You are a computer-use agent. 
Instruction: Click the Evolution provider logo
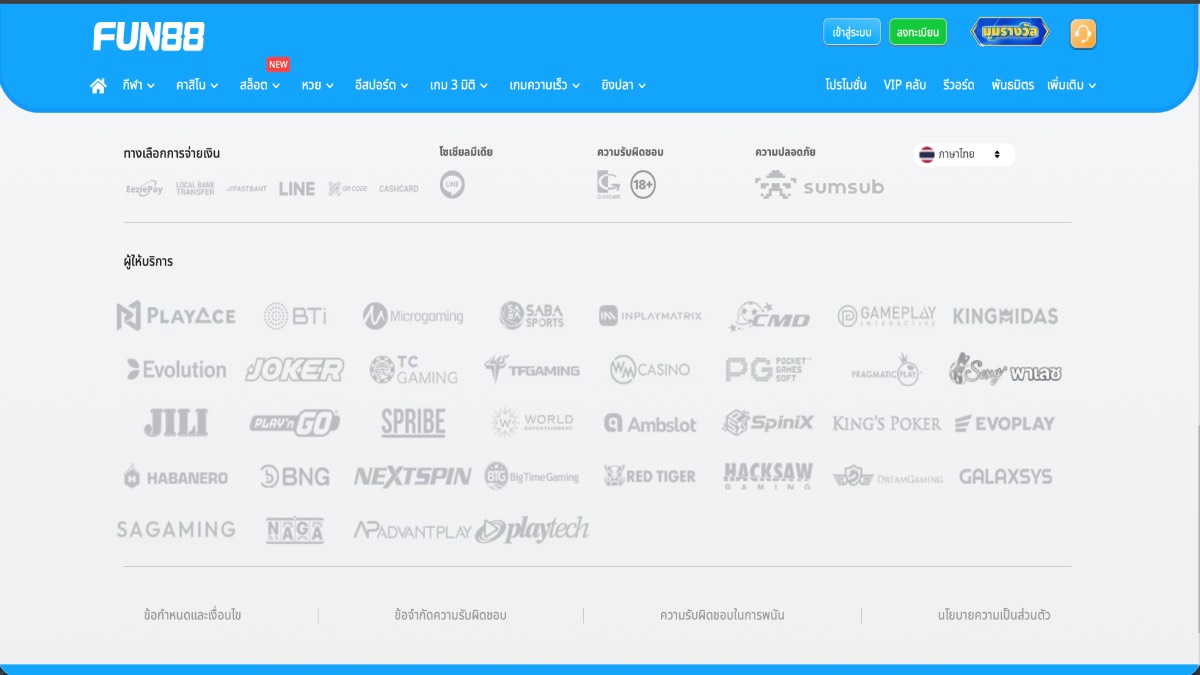[176, 370]
